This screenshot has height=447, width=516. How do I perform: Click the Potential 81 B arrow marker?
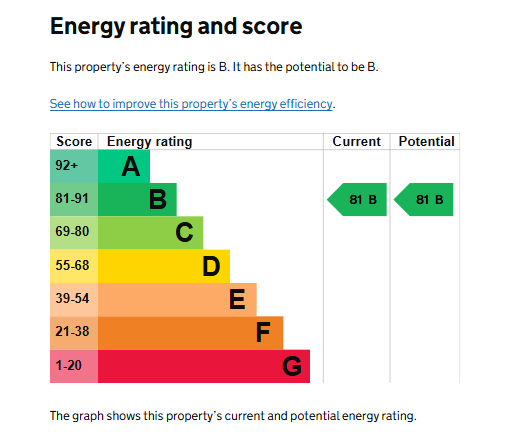[x=424, y=199]
